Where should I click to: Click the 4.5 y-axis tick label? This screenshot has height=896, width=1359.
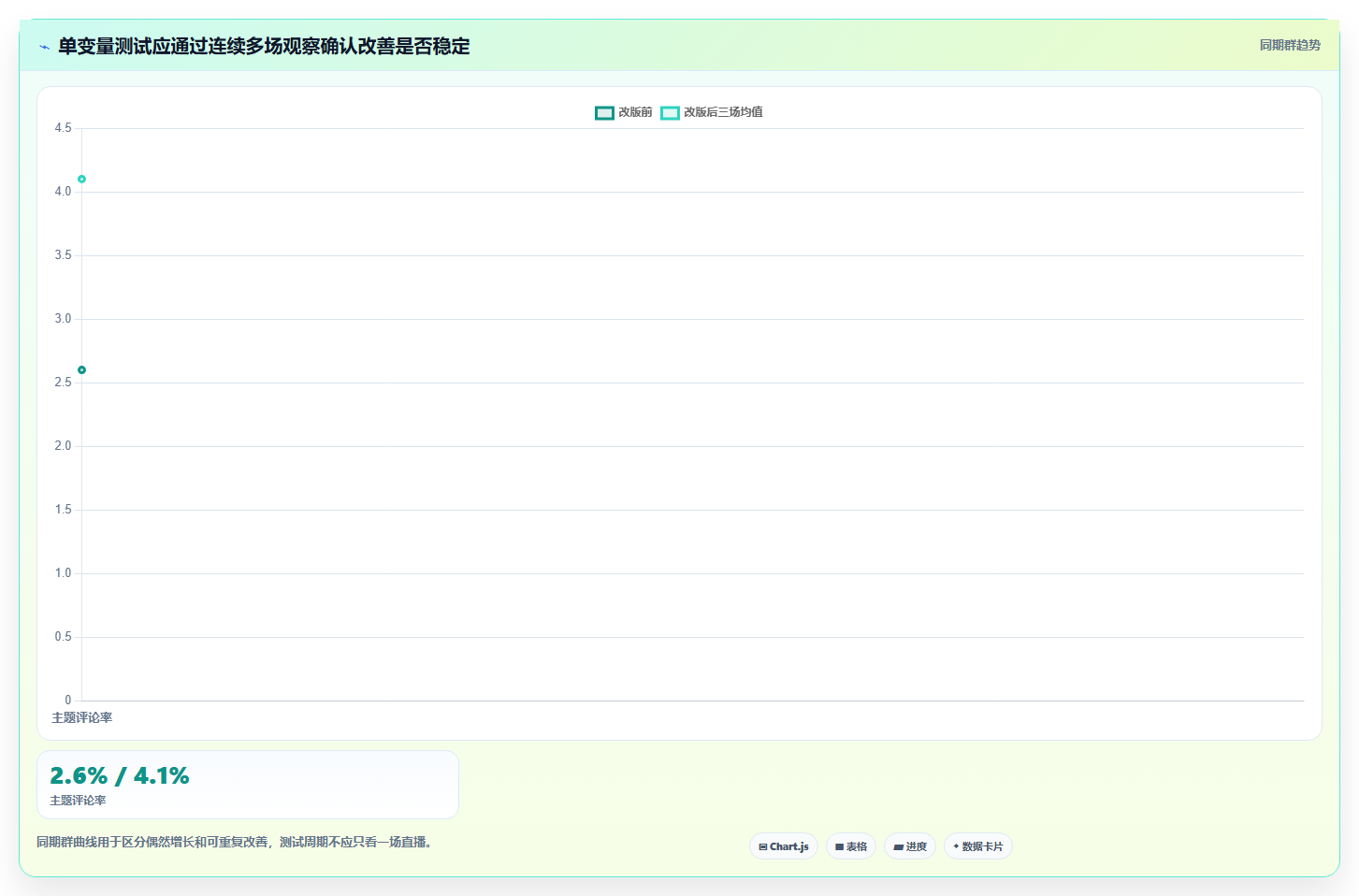pos(63,128)
